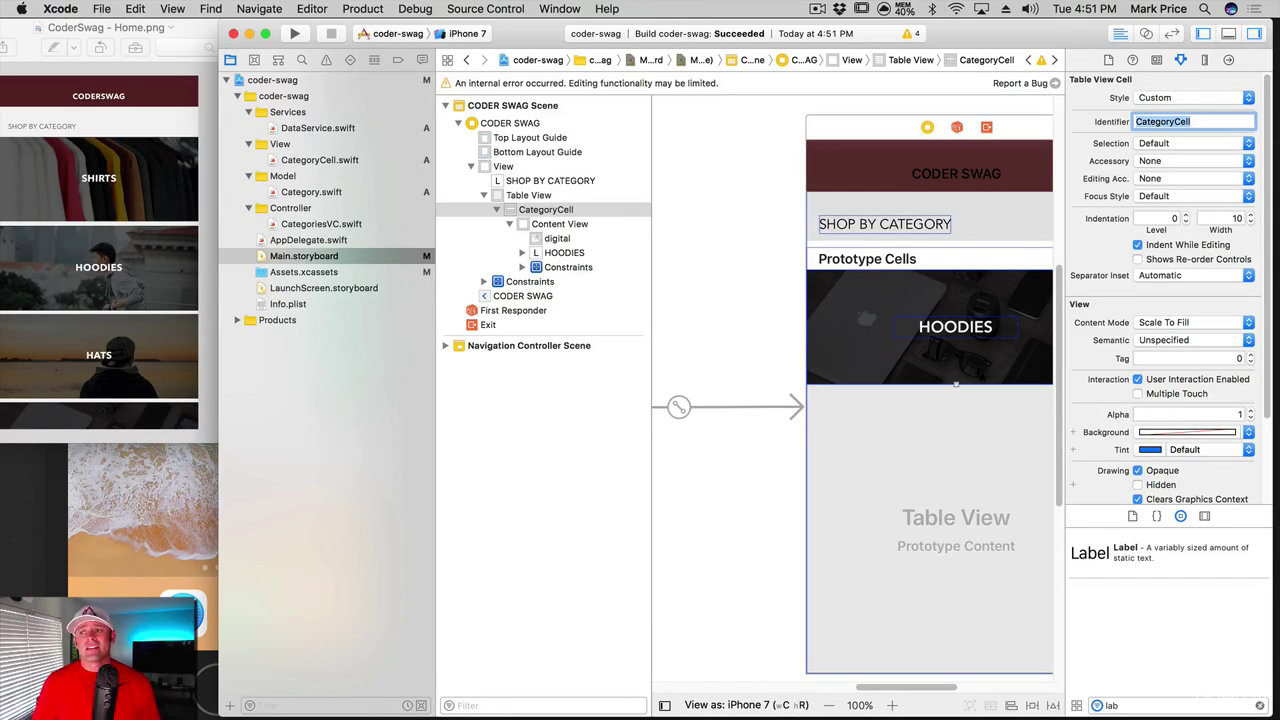Open the Product menu
Viewport: 1280px width, 720px height.
tap(363, 9)
